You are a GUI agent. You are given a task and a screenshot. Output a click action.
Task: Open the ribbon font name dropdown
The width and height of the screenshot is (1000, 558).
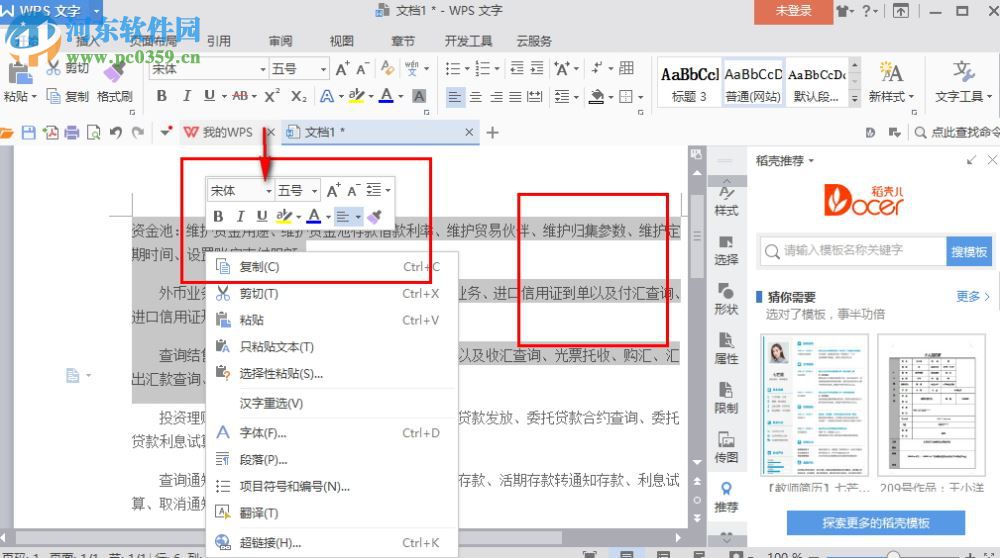pos(263,68)
